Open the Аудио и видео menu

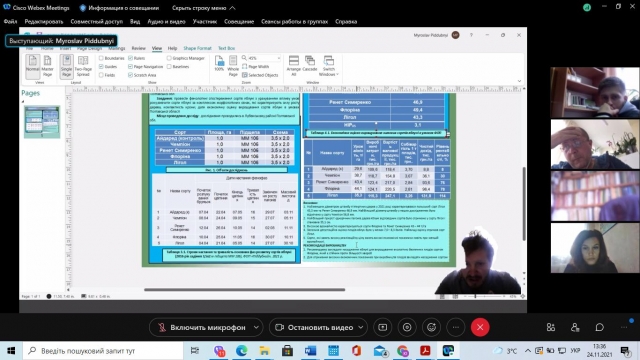(166, 22)
